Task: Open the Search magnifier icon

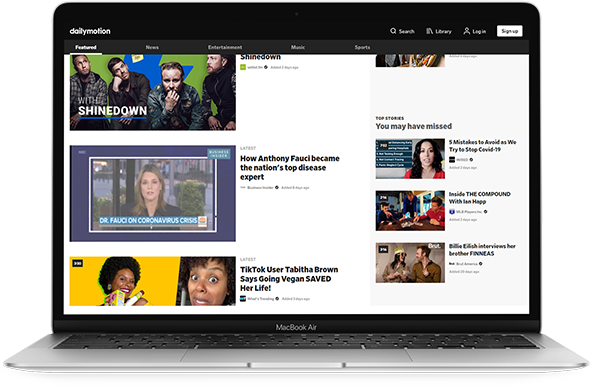Action: point(393,31)
